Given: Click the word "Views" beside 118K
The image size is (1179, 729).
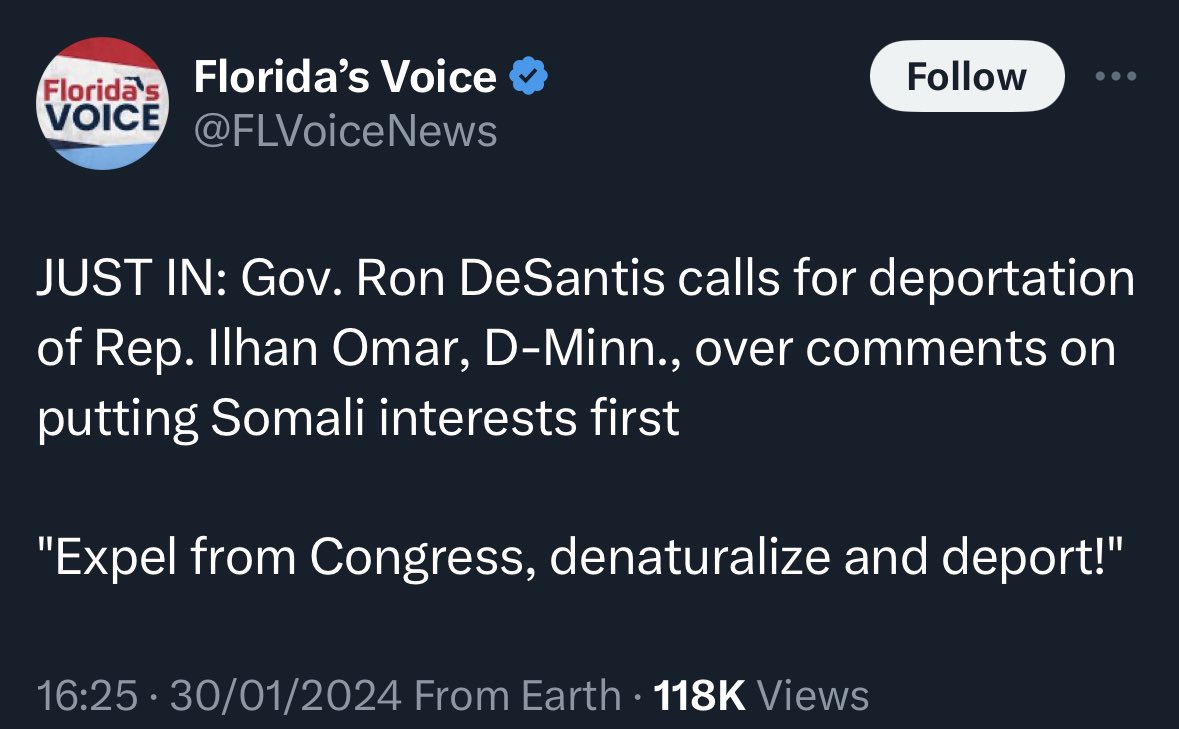Looking at the screenshot, I should click(x=814, y=695).
